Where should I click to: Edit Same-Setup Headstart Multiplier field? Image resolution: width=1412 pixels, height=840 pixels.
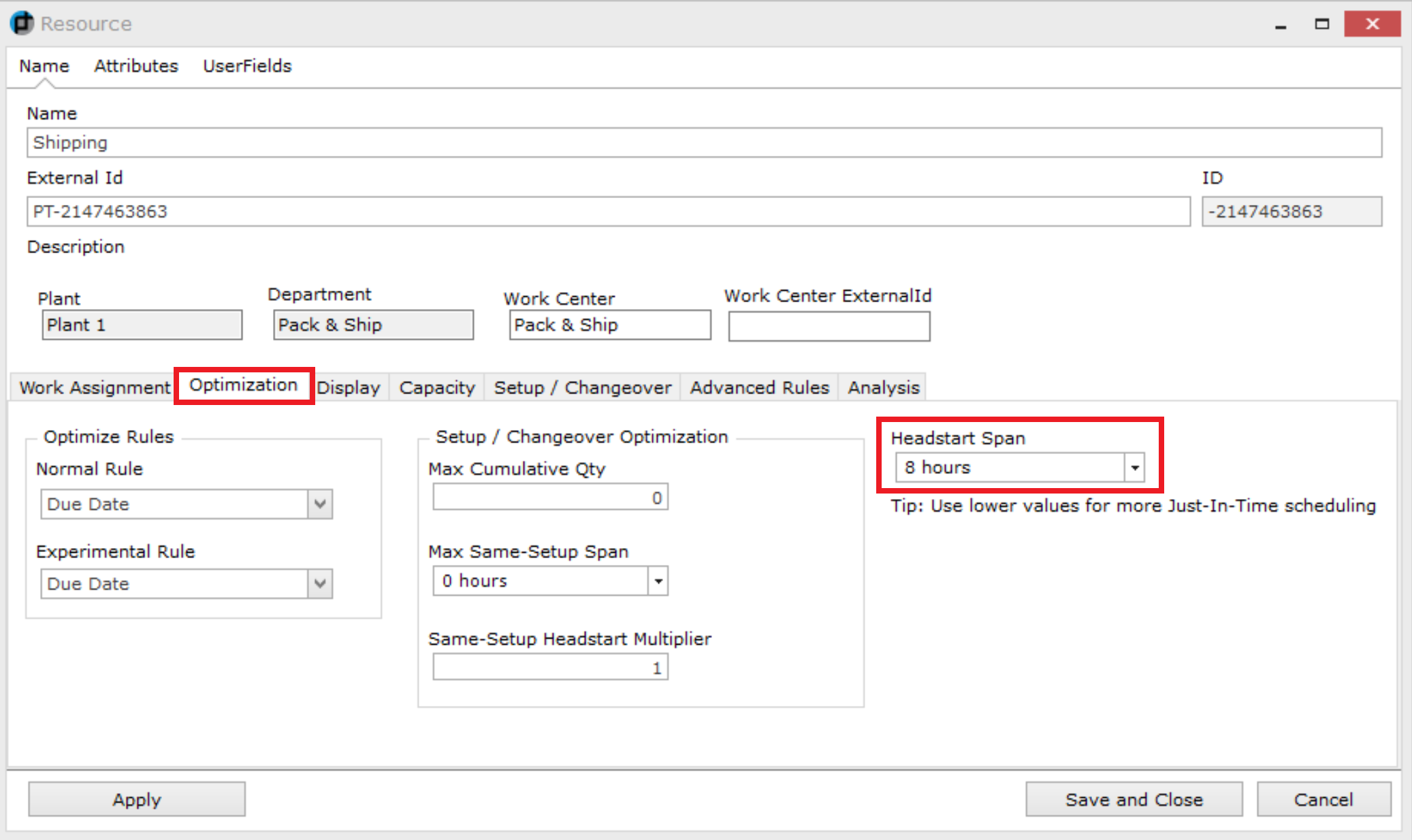[x=550, y=668]
